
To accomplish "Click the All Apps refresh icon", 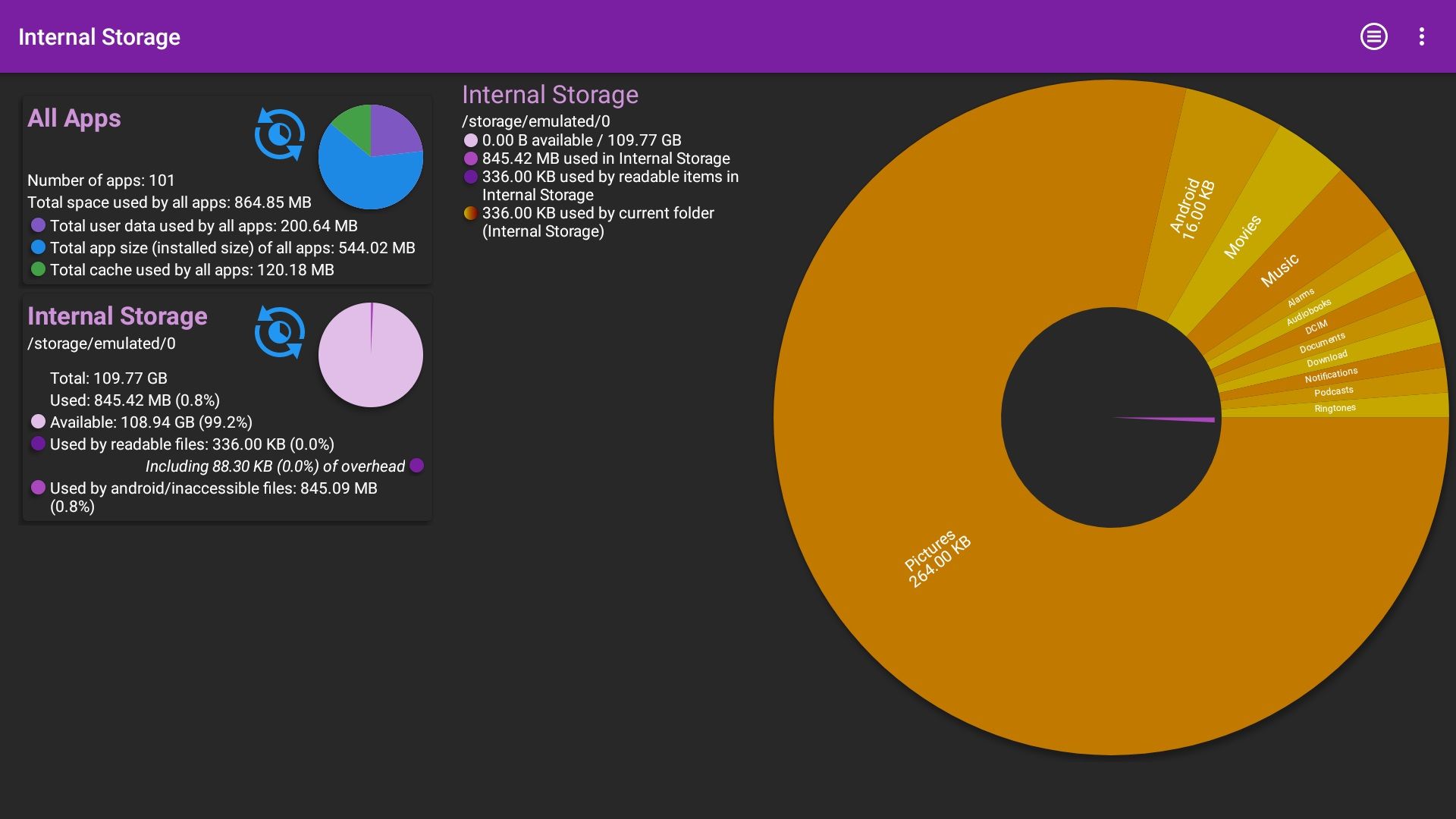I will coord(280,134).
